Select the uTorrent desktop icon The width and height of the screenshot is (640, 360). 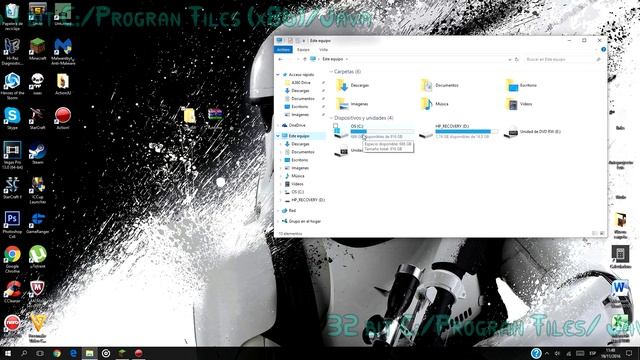click(x=38, y=258)
